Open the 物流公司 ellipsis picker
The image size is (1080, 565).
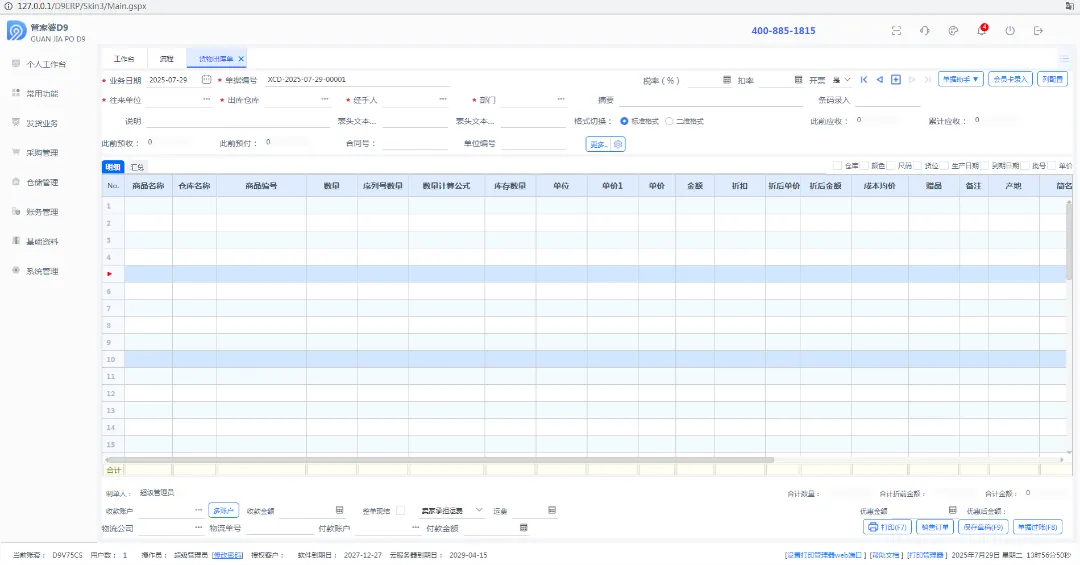[198, 528]
